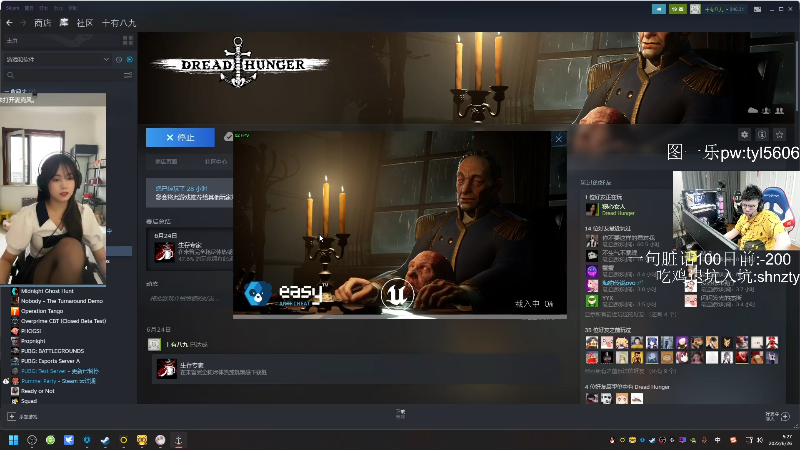The image size is (800, 450).
Task: Close the Dread Hunger splash window
Action: coord(559,139)
